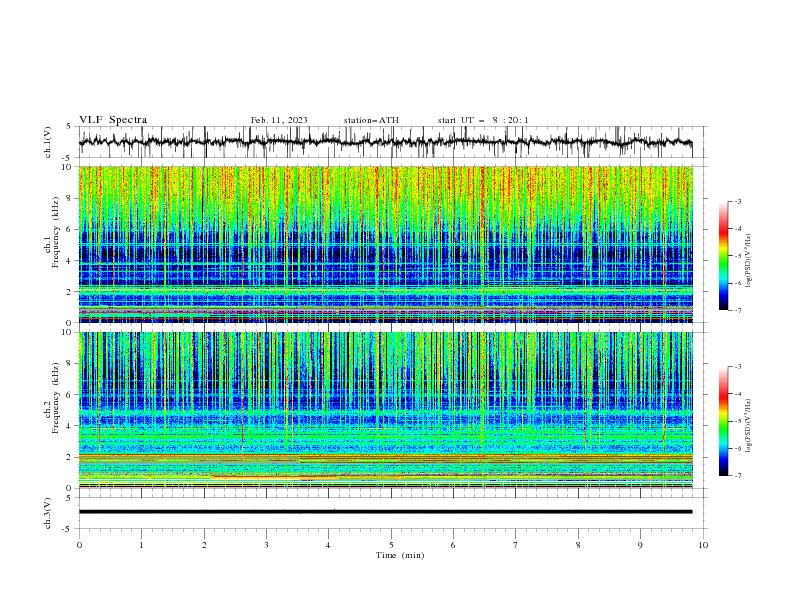
Task: Click the ch.1 voltage waveform trace
Action: coord(385,142)
